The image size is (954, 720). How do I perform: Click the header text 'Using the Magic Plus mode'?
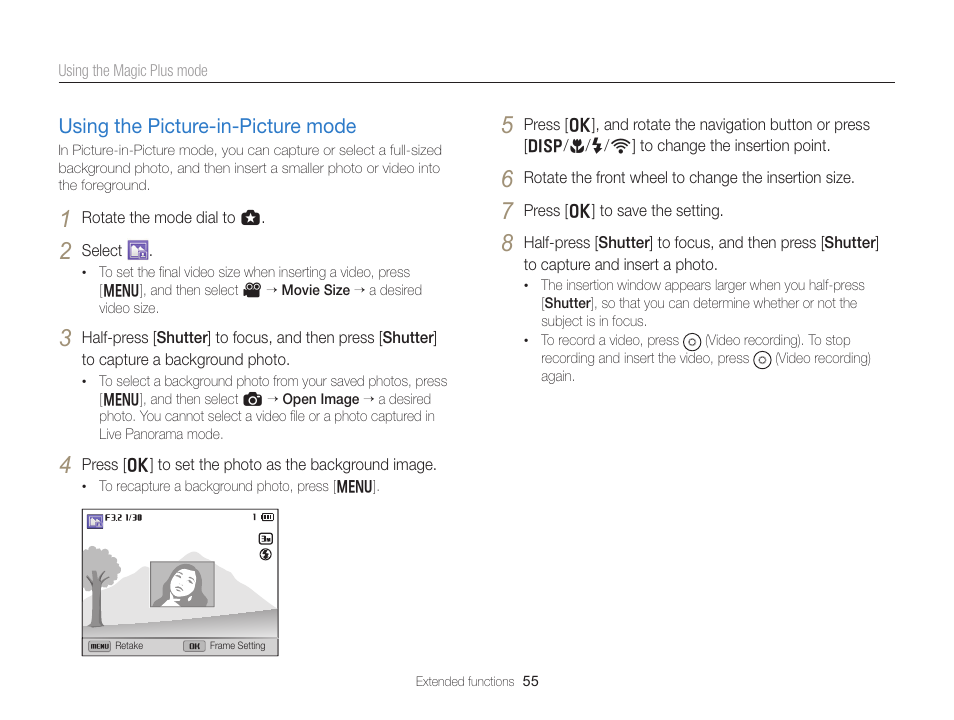point(133,71)
